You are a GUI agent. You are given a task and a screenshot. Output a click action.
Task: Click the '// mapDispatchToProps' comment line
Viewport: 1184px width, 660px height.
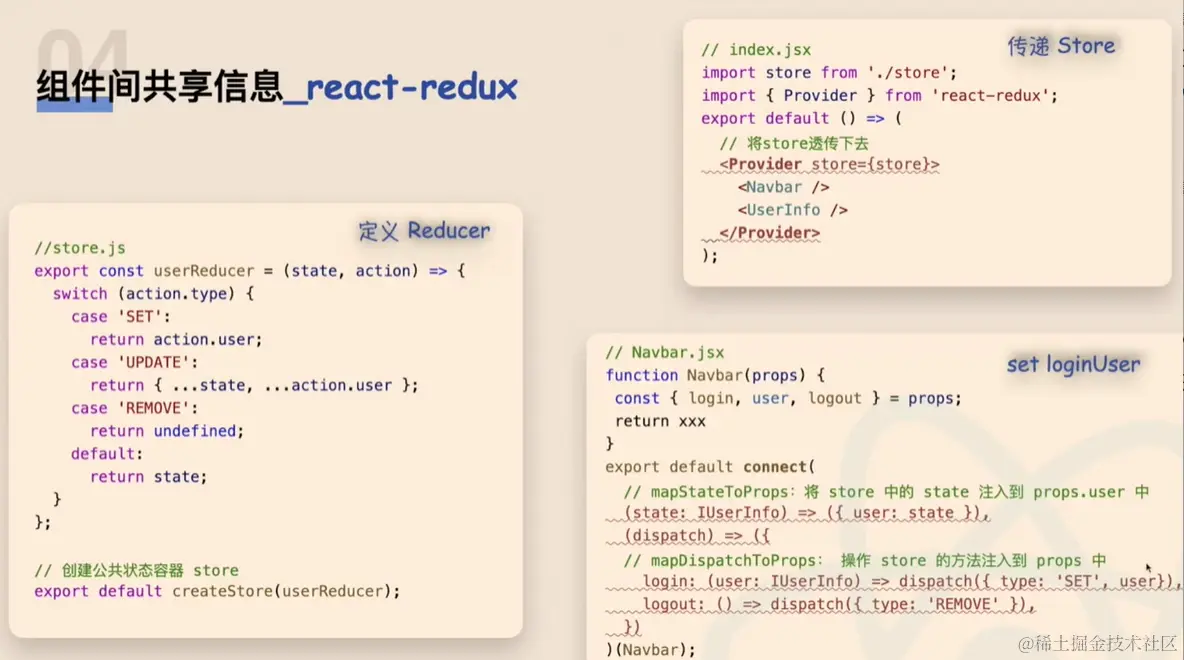tap(865, 560)
